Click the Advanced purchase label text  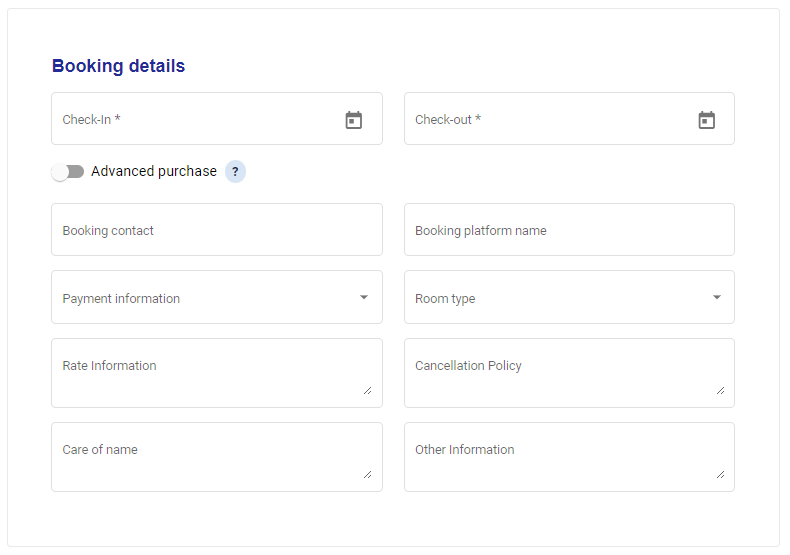pyautogui.click(x=154, y=171)
